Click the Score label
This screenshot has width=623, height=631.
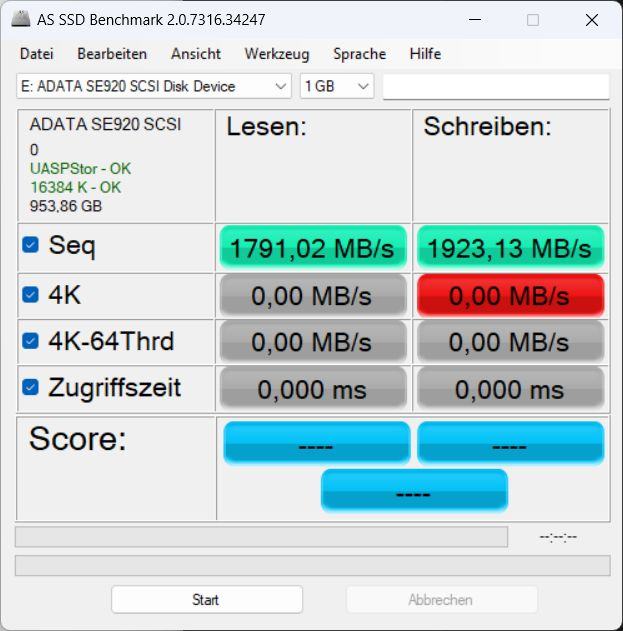78,439
